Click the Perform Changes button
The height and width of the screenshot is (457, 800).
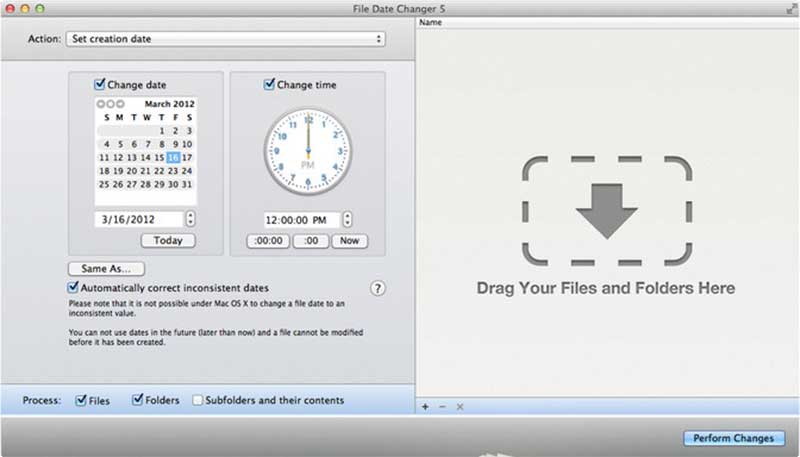click(x=734, y=438)
